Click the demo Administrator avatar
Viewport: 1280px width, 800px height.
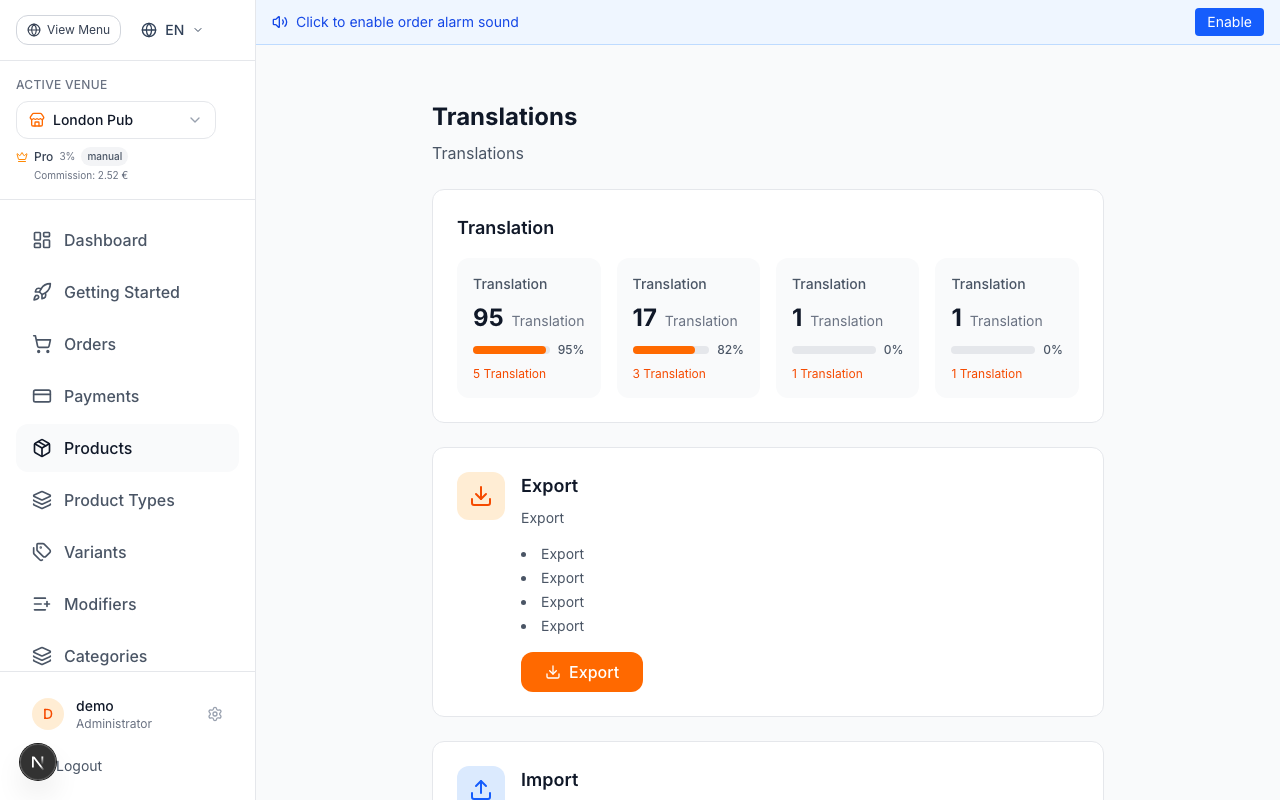pos(47,714)
